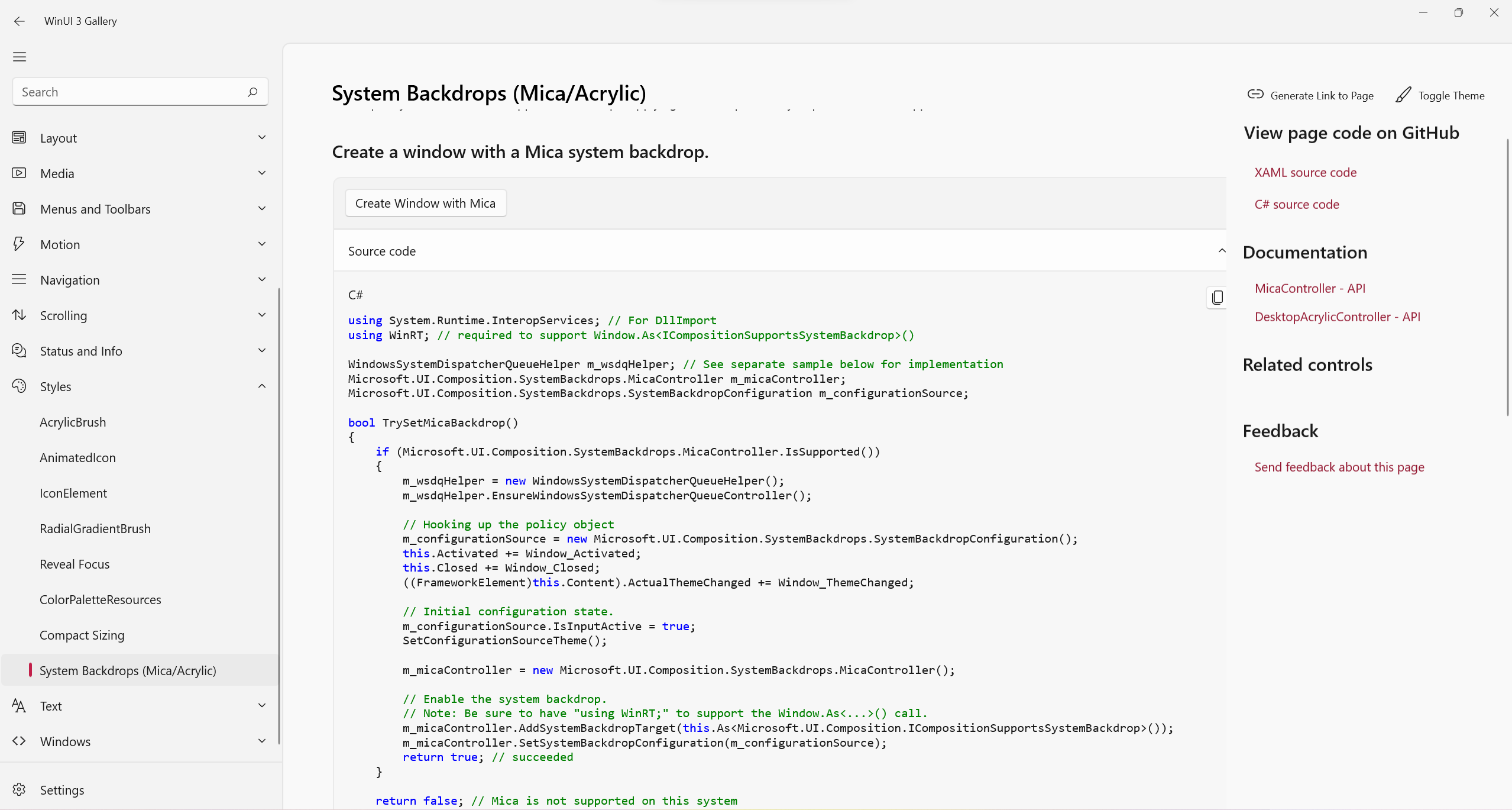
Task: Click the Windows category label
Action: tap(66, 741)
